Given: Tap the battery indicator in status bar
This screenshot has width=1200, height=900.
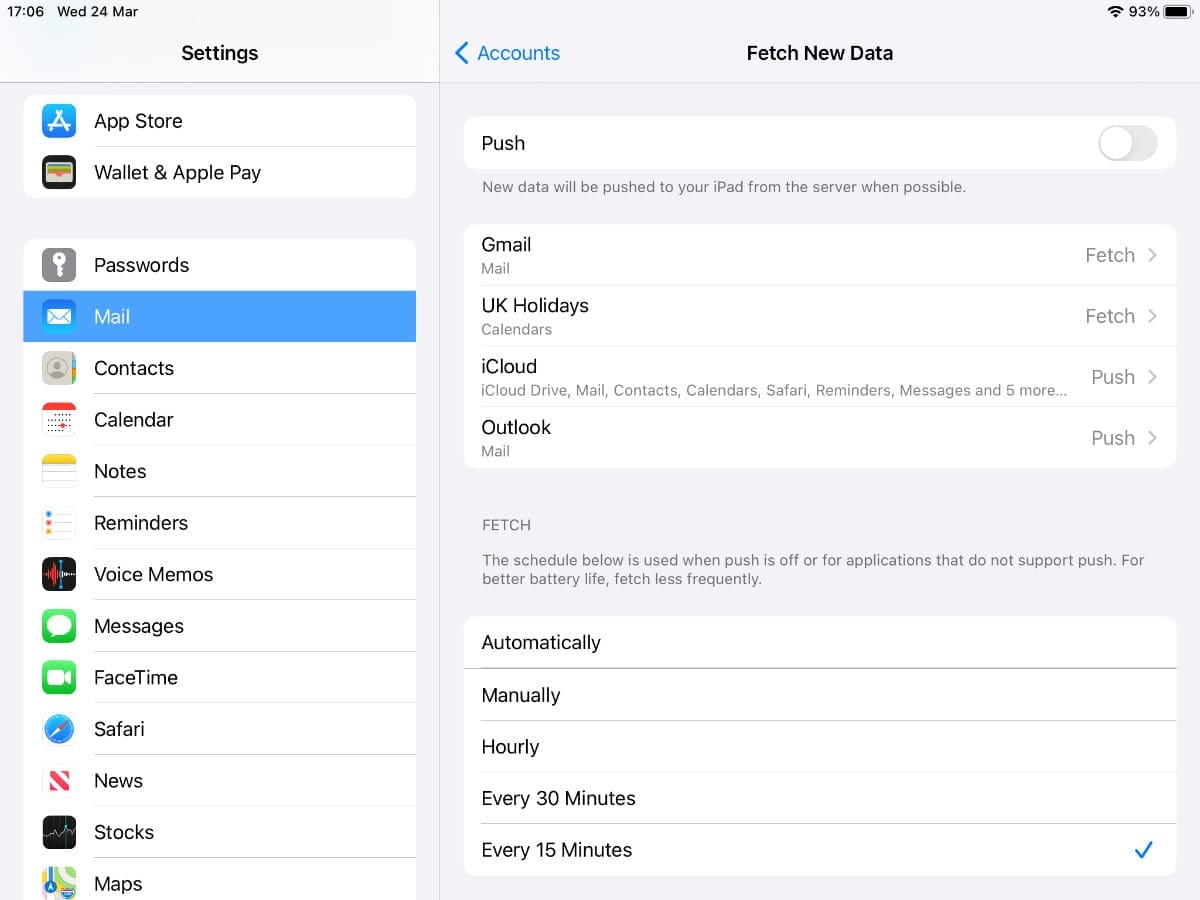Looking at the screenshot, I should point(1176,12).
